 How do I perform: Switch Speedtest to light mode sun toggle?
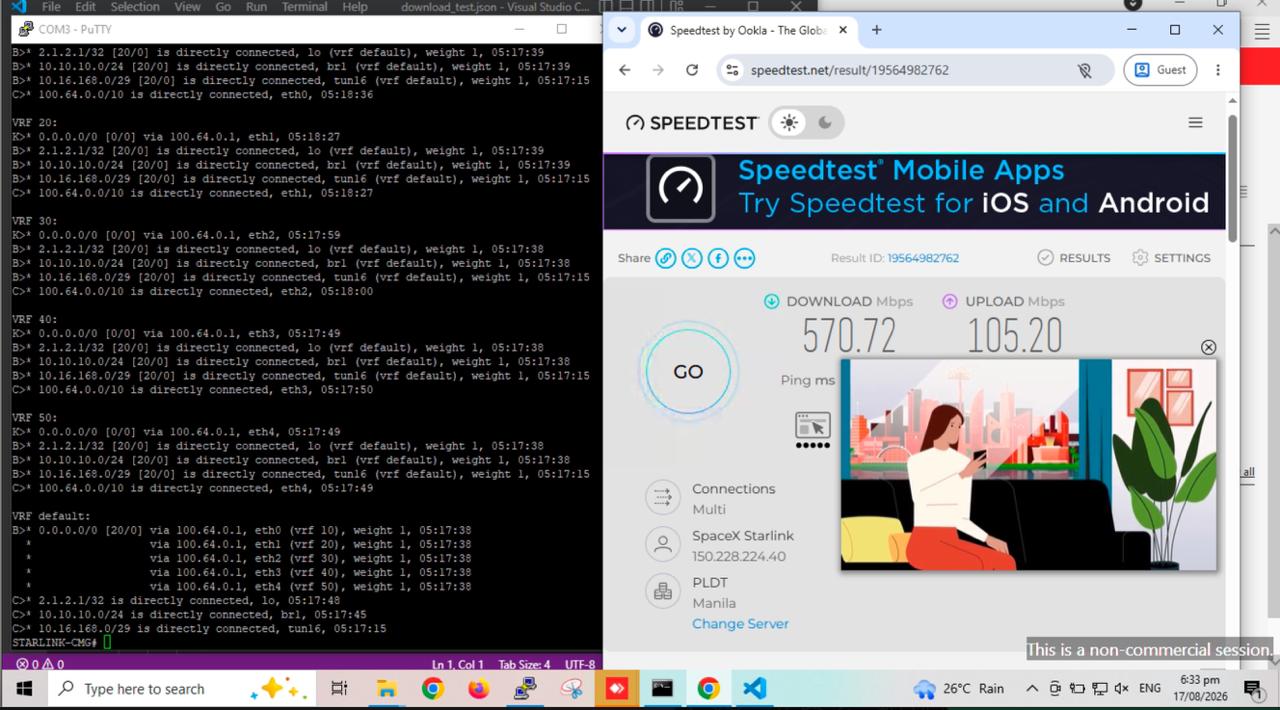pos(789,123)
